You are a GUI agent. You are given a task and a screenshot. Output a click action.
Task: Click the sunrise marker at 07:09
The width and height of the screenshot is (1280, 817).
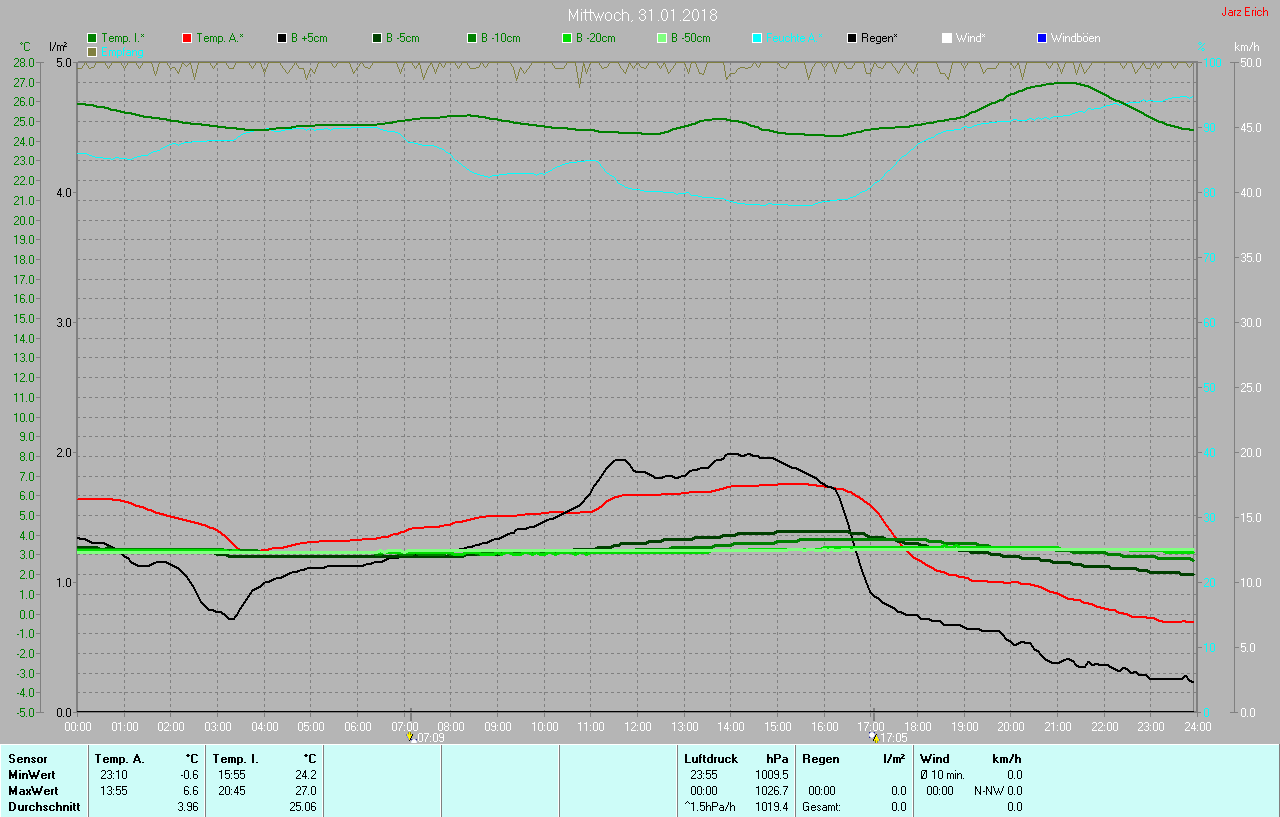coord(410,737)
